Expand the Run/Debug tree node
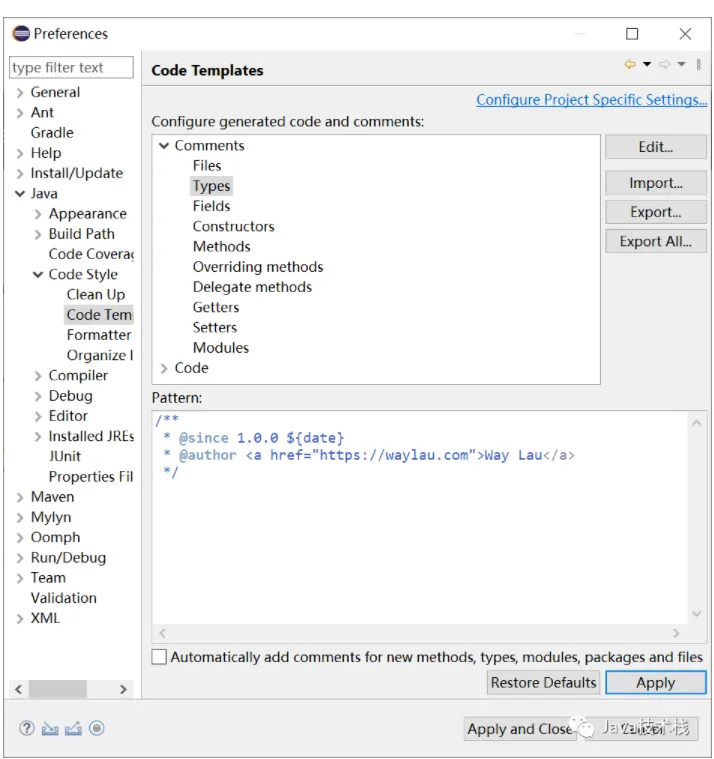714x759 pixels. (x=20, y=558)
